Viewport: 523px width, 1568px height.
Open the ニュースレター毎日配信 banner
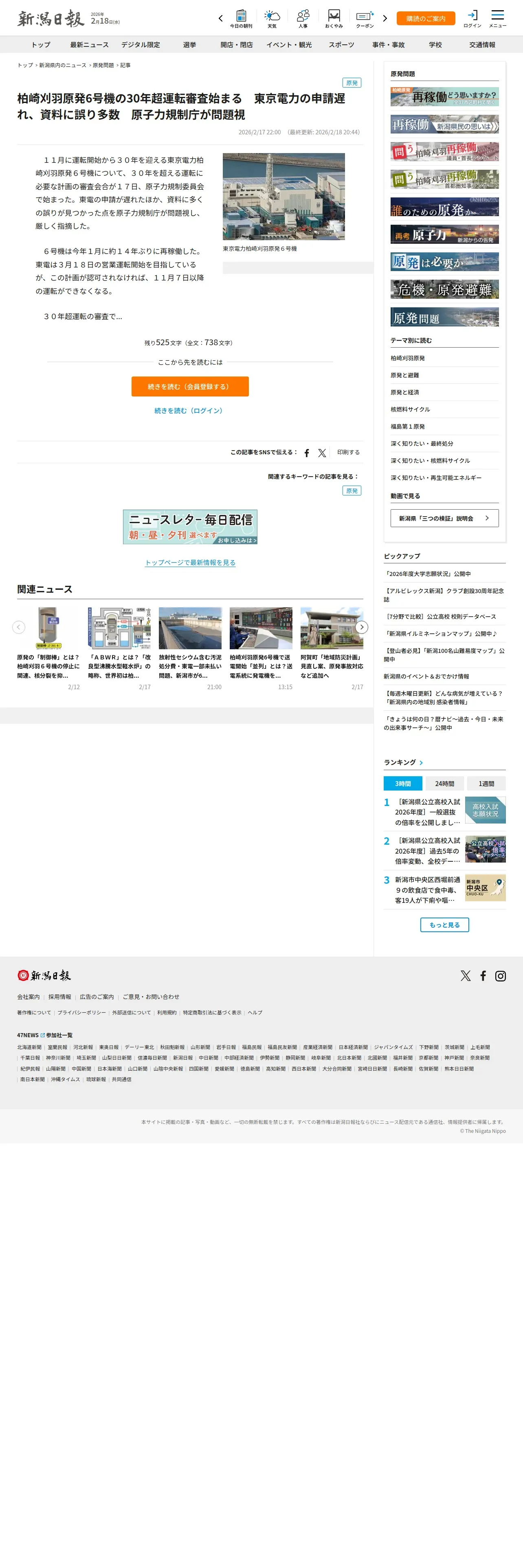pyautogui.click(x=190, y=526)
